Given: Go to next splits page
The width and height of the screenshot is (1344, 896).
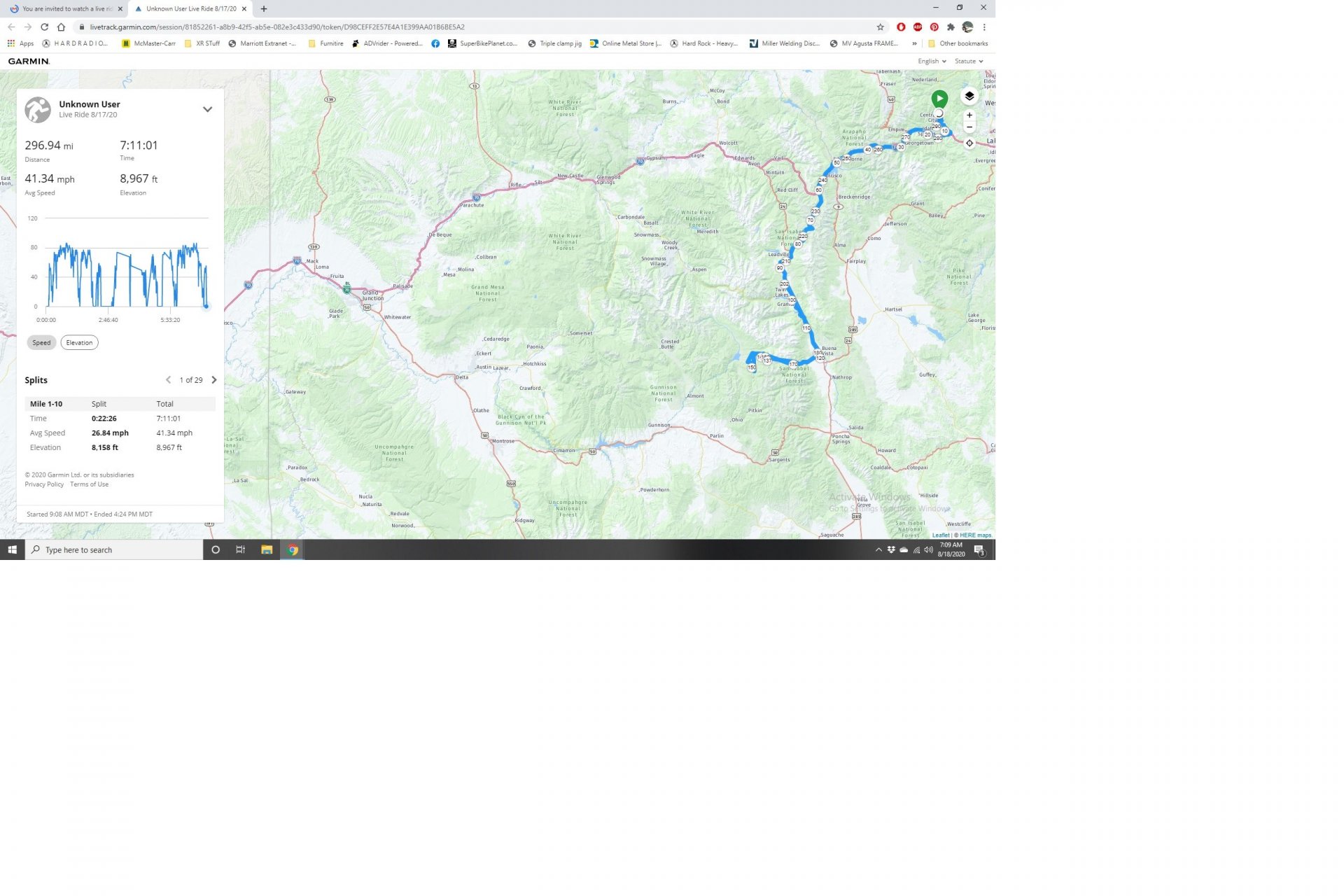Looking at the screenshot, I should click(x=214, y=380).
